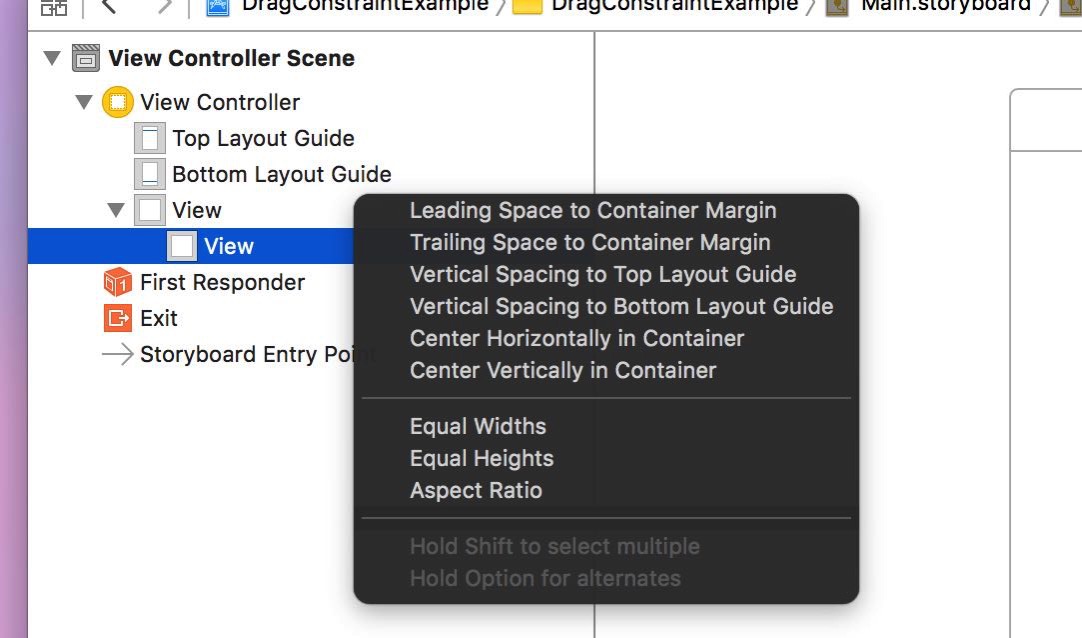Choose Leading Space to Container Margin

coord(593,210)
